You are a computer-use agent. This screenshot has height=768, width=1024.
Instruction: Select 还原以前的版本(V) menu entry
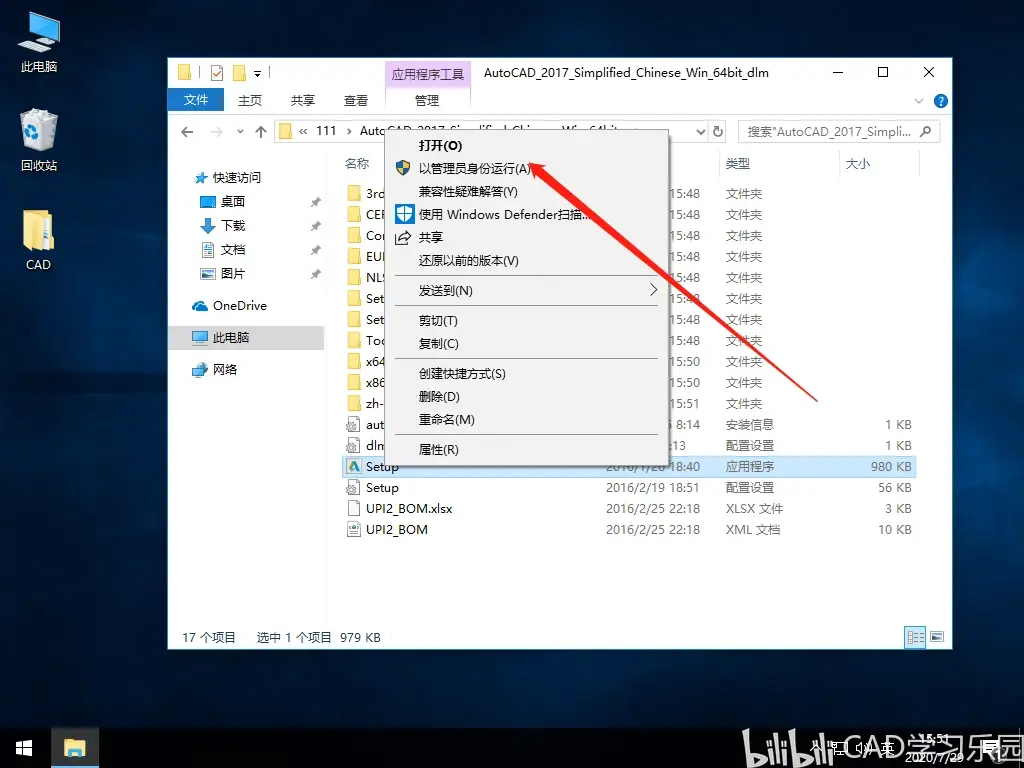point(526,261)
